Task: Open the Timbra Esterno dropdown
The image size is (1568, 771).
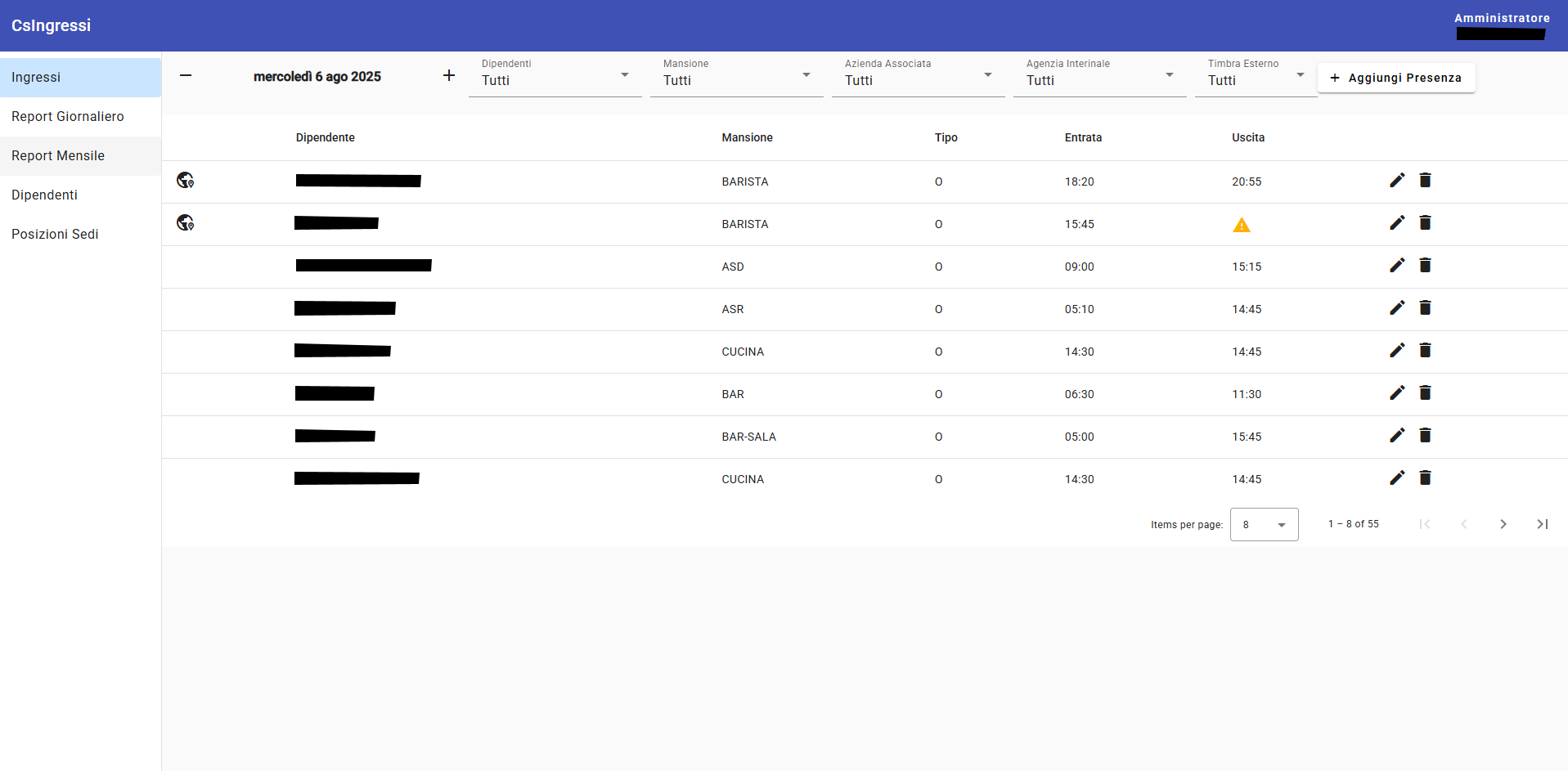Action: point(1256,75)
